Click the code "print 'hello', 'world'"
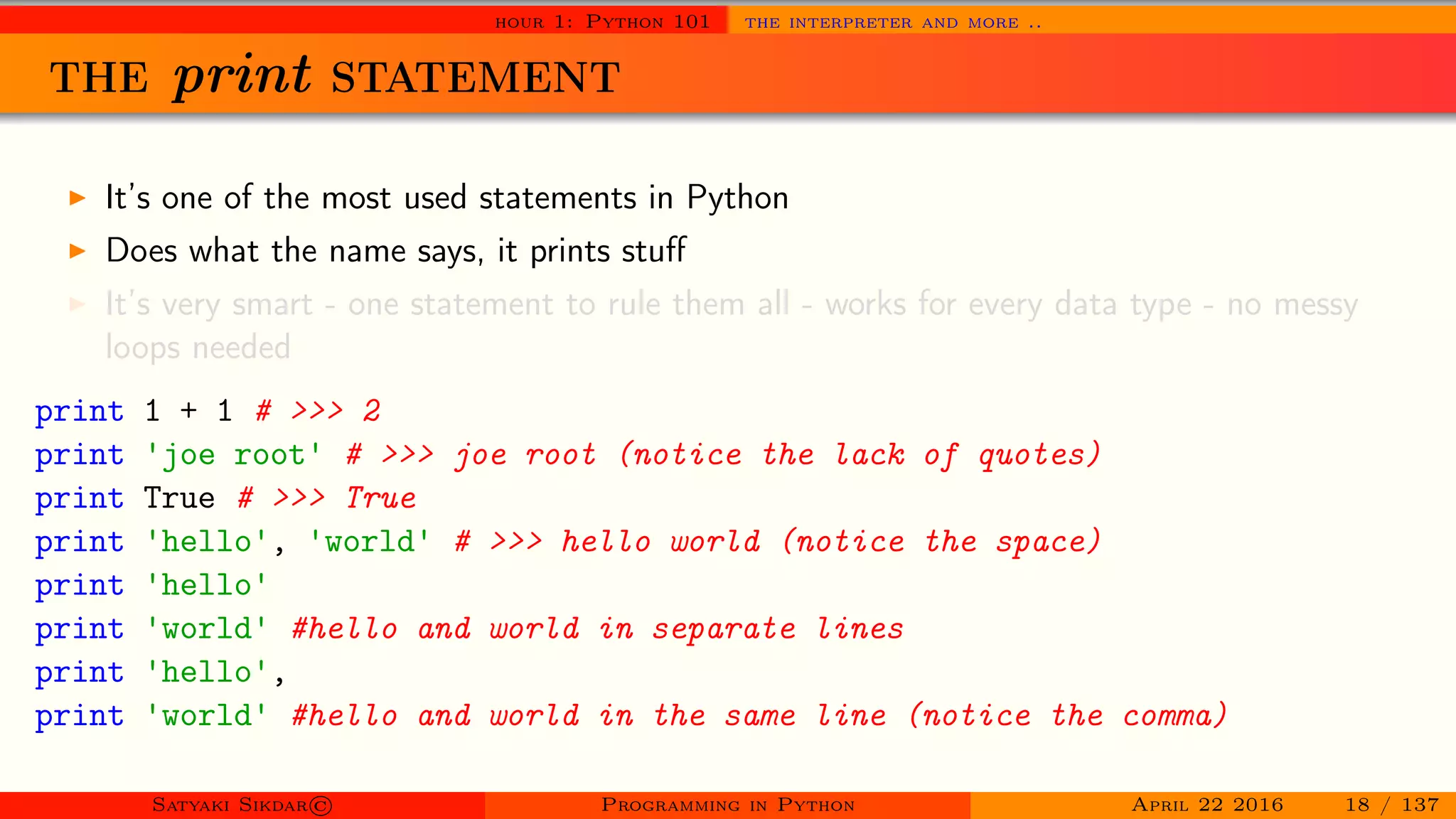 point(233,542)
